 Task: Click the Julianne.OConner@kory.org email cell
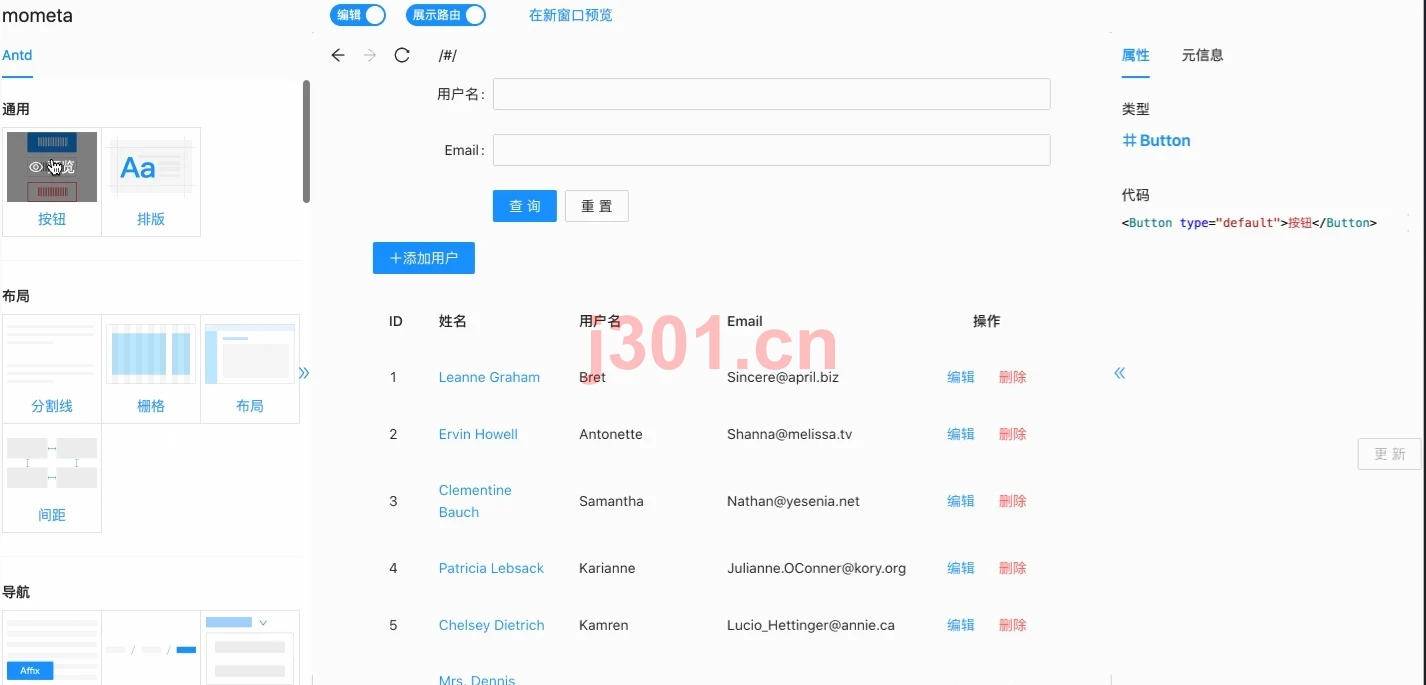point(816,568)
